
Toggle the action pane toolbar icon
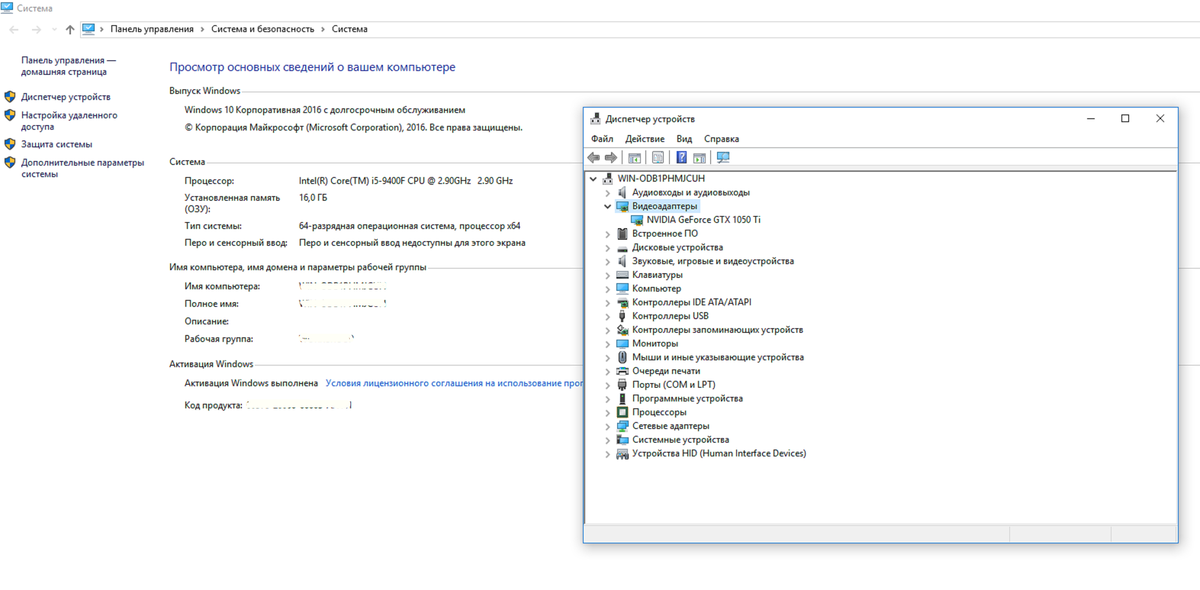coord(699,158)
